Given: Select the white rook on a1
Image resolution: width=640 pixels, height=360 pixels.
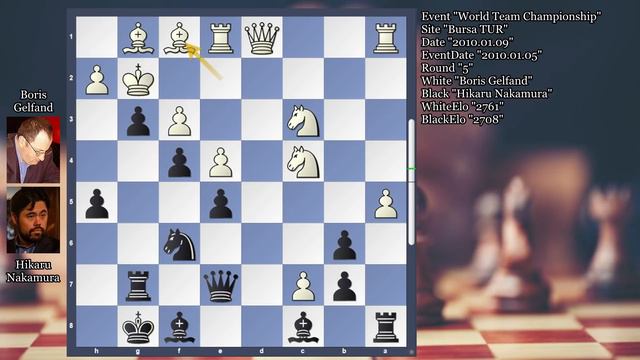Looking at the screenshot, I should [385, 38].
